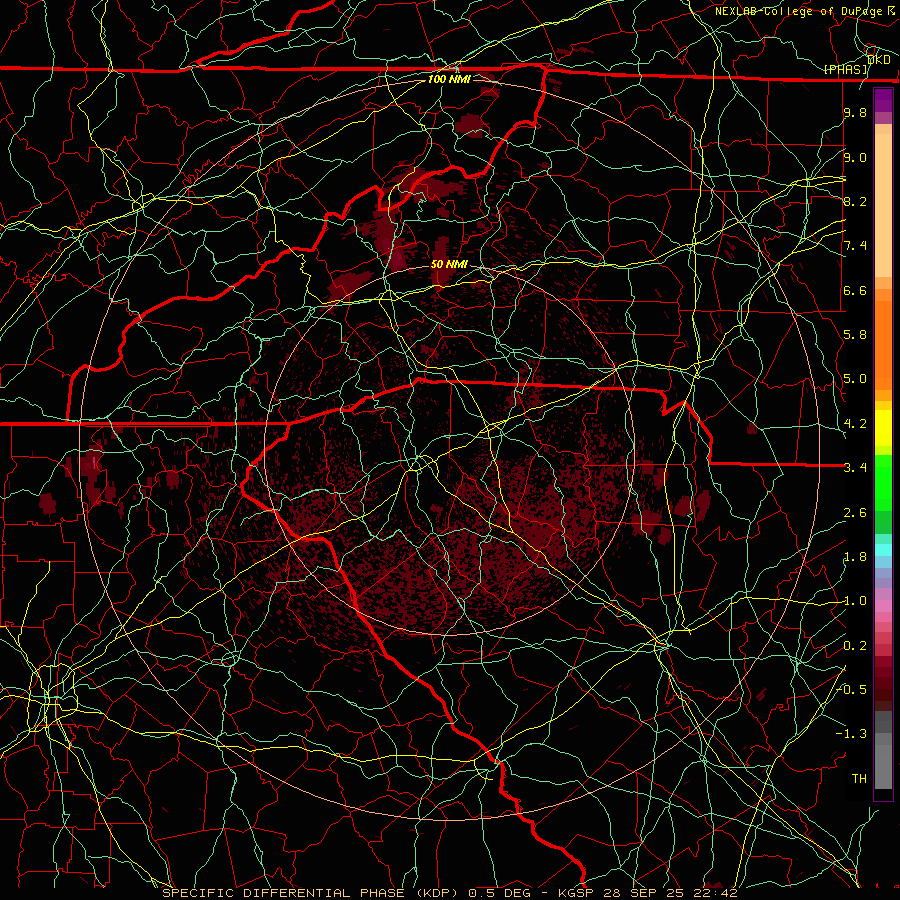Image resolution: width=900 pixels, height=900 pixels.
Task: Pick the yellow swatch beside 4.2
Action: [x=883, y=428]
